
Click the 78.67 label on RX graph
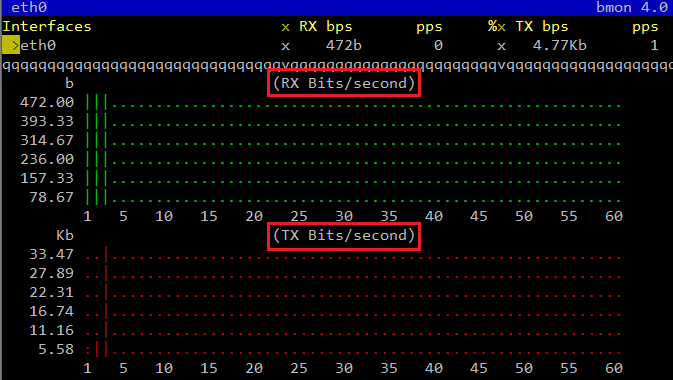pos(52,197)
